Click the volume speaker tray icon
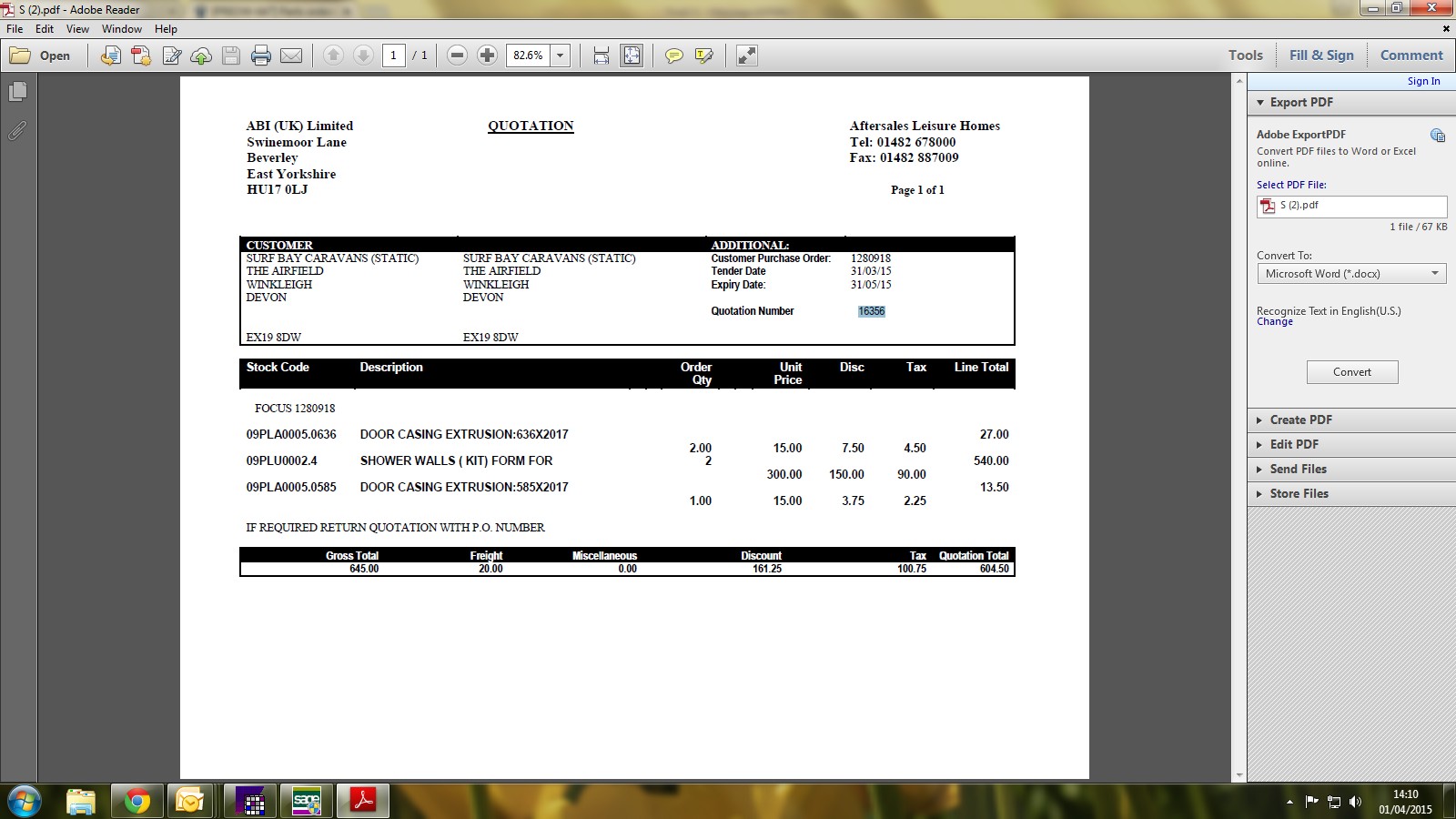This screenshot has height=819, width=1456. click(x=1356, y=802)
